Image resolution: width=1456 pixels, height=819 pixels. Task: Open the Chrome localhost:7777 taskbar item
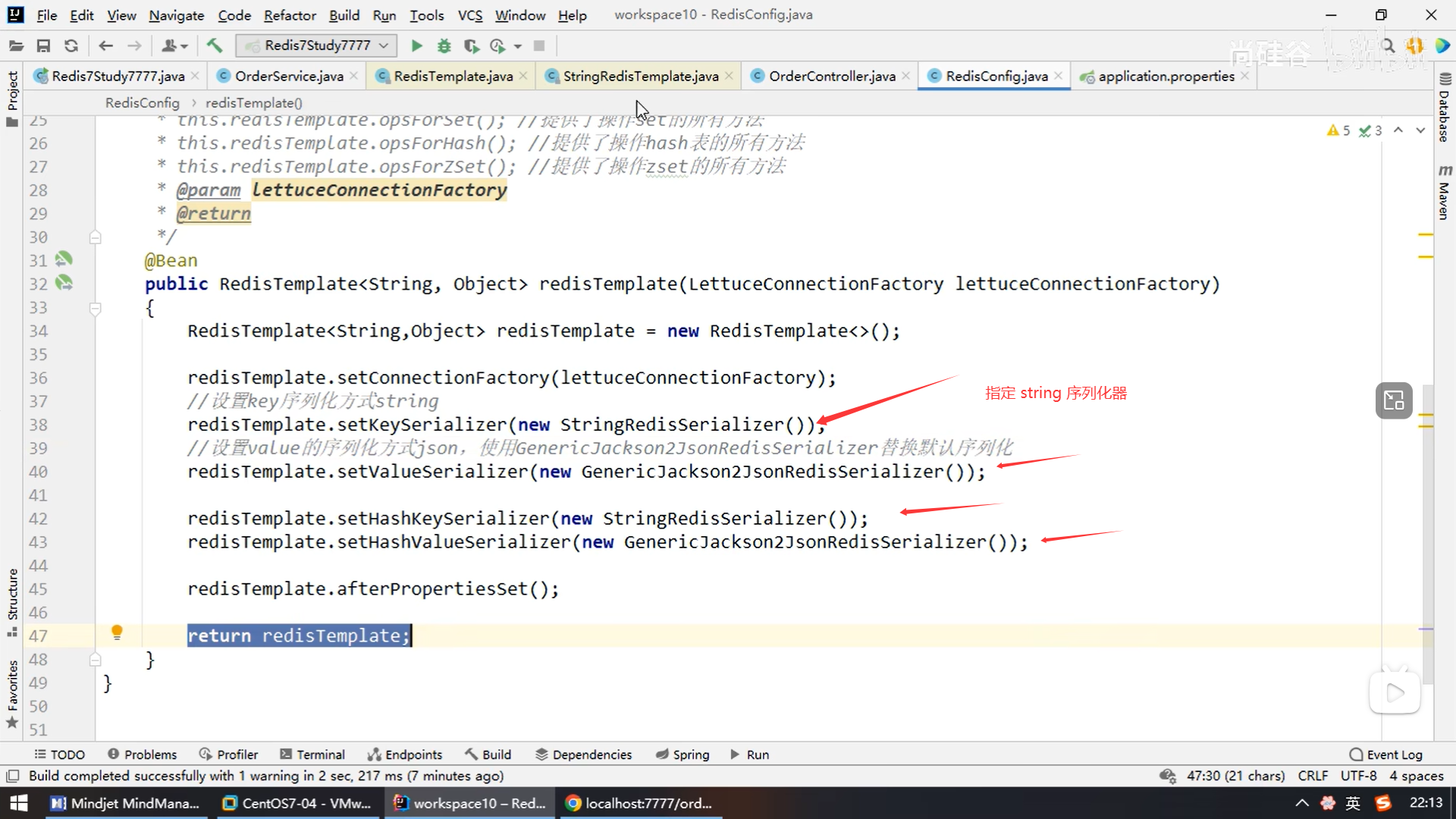pos(639,803)
